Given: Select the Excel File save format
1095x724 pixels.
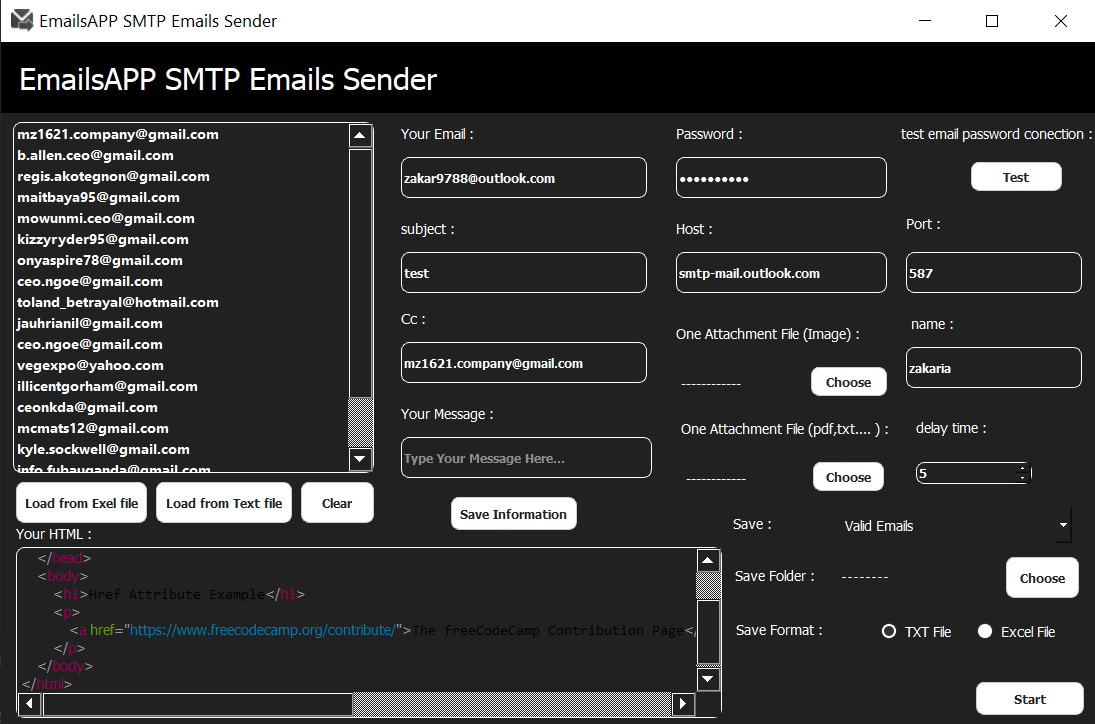Looking at the screenshot, I should coord(985,631).
